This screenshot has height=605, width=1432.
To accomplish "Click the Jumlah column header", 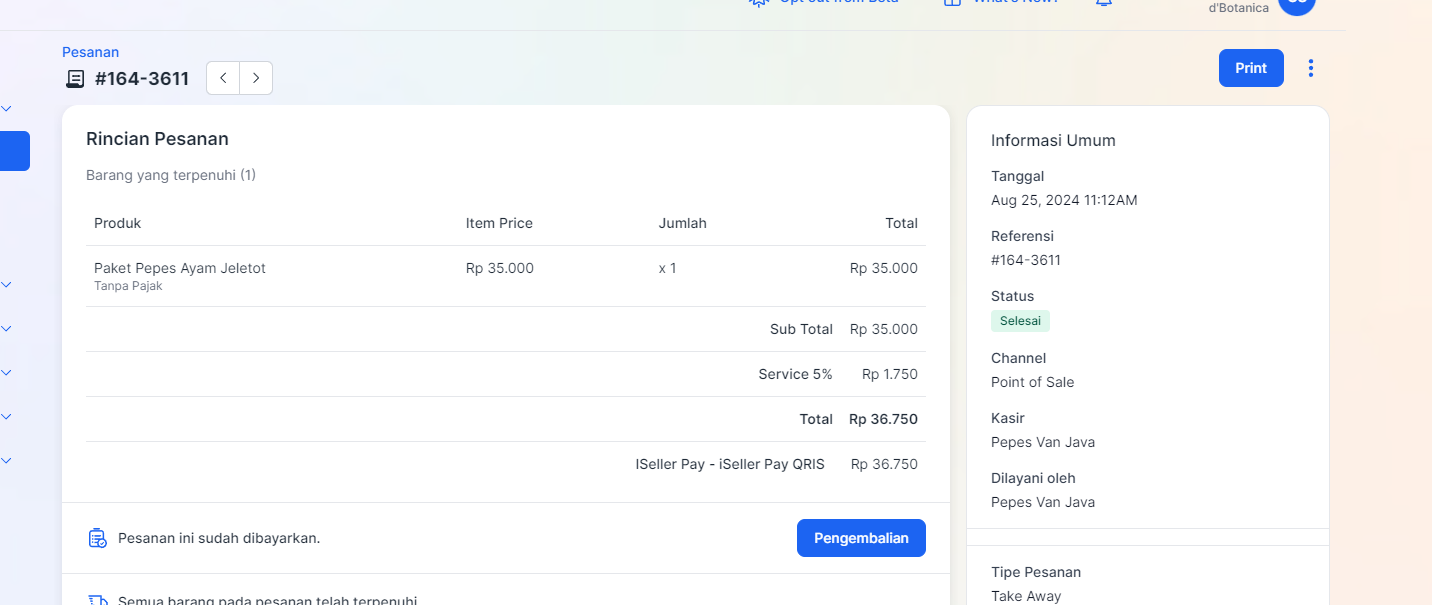I will (682, 223).
